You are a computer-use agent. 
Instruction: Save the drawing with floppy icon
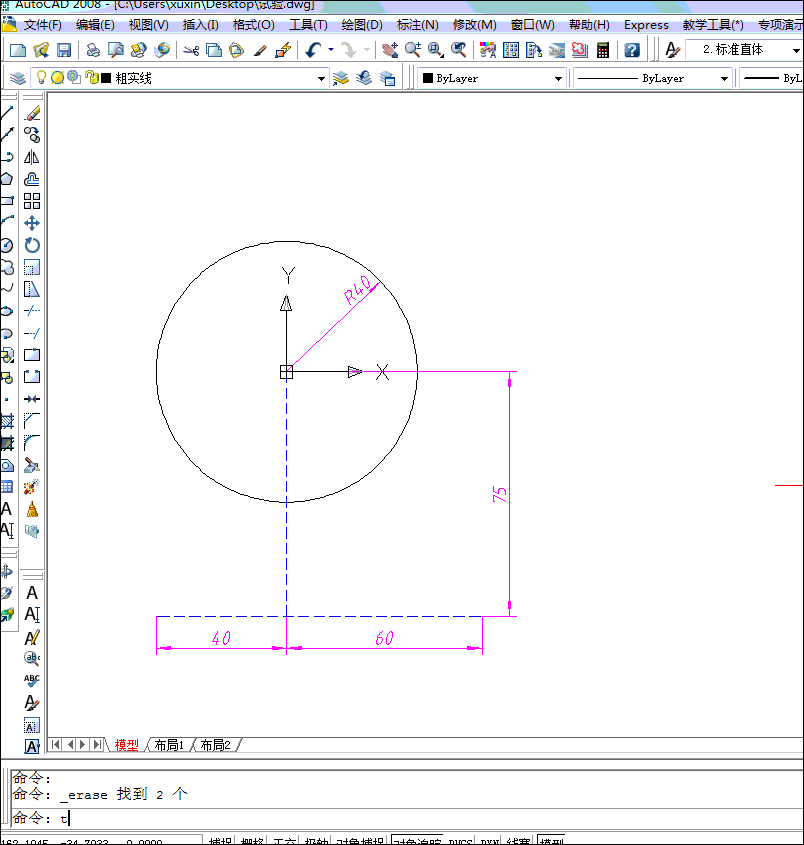click(x=64, y=50)
